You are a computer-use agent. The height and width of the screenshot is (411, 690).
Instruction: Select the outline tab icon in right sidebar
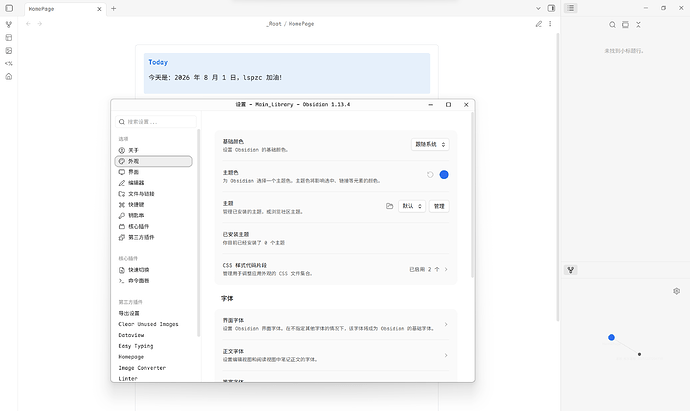tap(571, 8)
